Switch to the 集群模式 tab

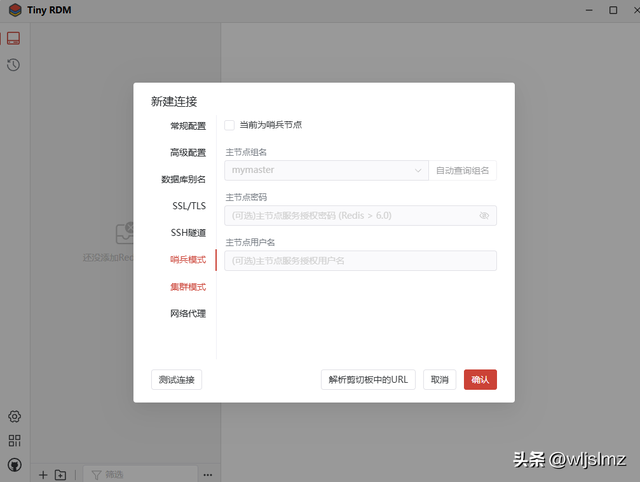pos(188,287)
